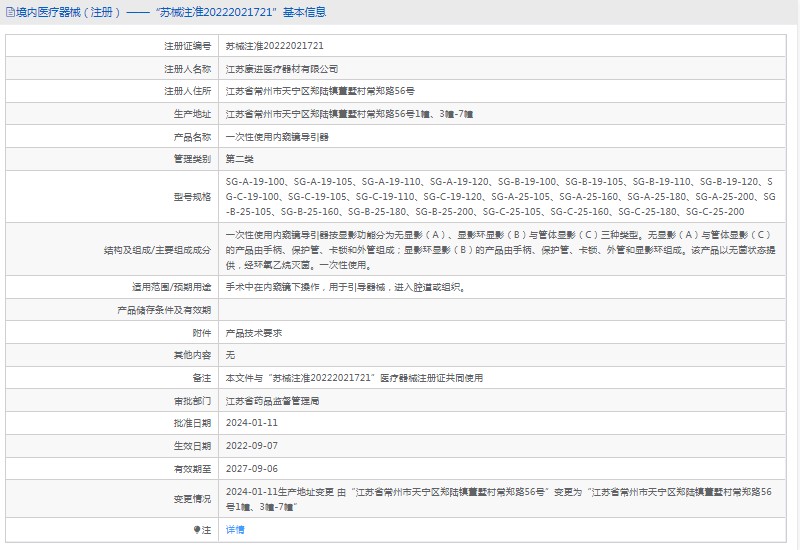Select approval date 2024-01-11
The width and height of the screenshot is (800, 550).
(x=252, y=423)
